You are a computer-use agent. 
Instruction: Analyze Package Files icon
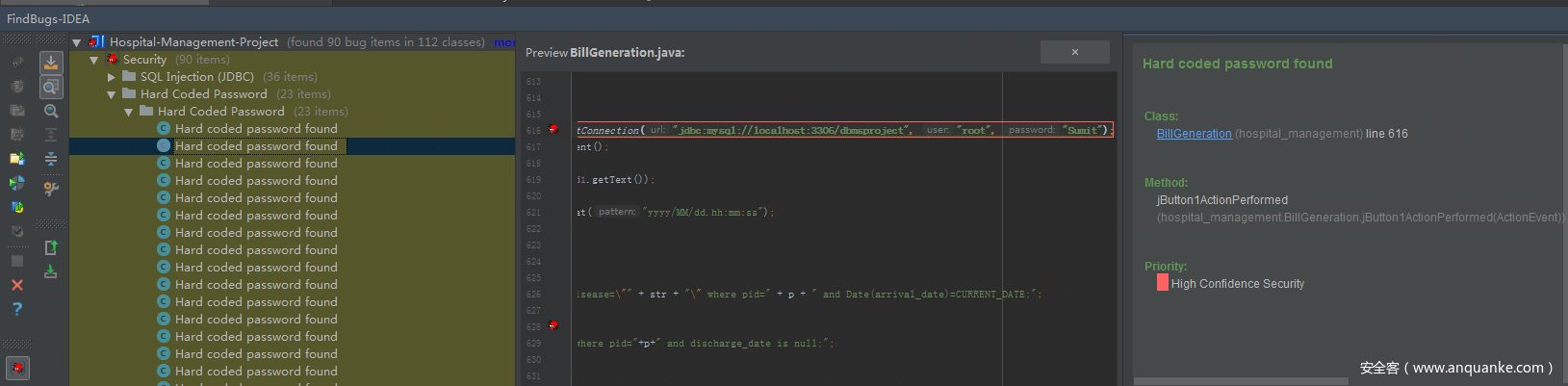[x=17, y=110]
